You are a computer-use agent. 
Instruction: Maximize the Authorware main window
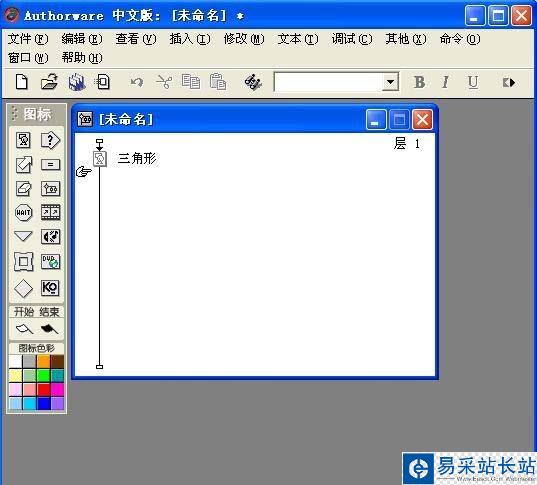[x=498, y=16]
